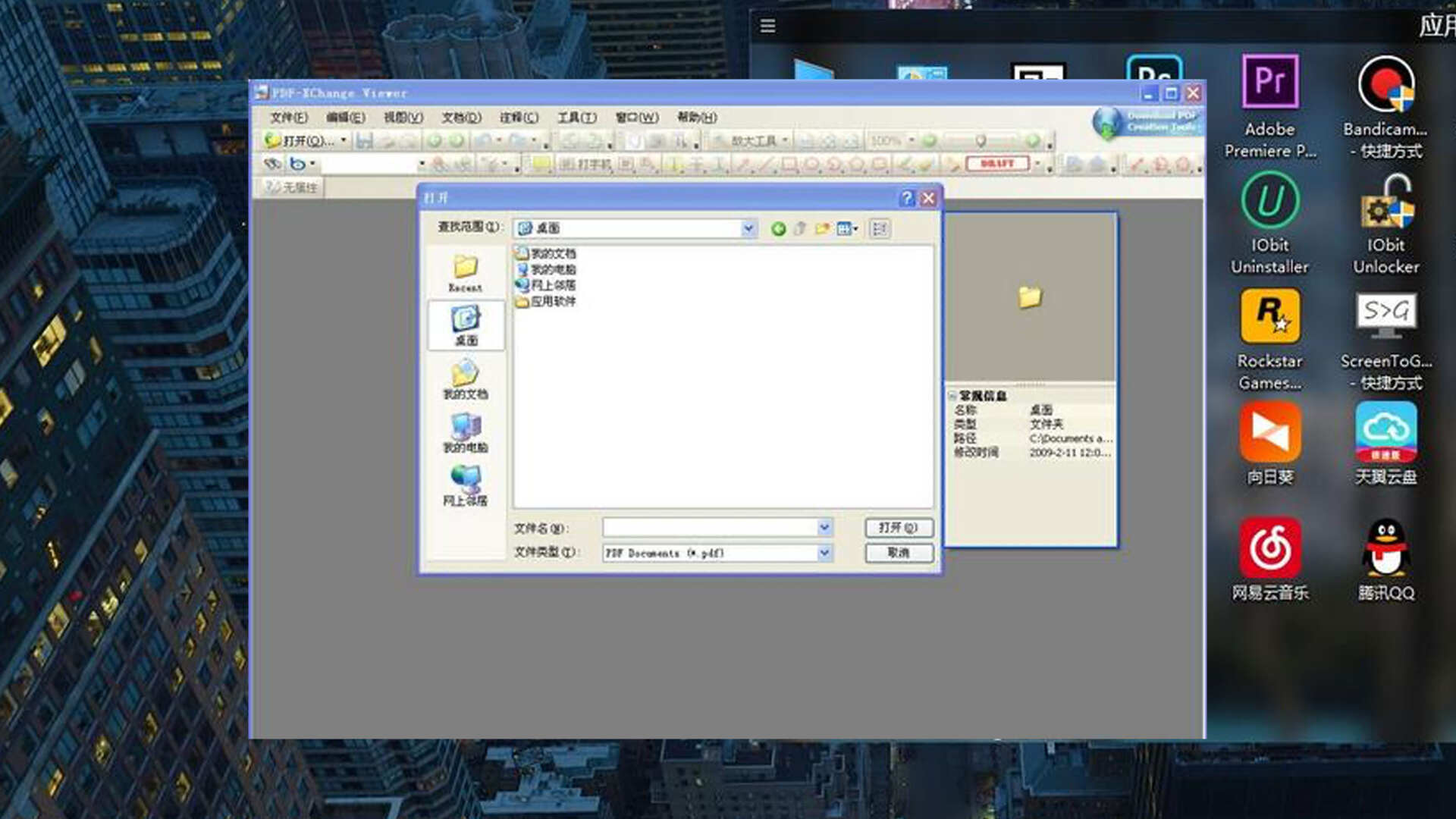Click 工具(T) menu in menu bar

coord(575,117)
